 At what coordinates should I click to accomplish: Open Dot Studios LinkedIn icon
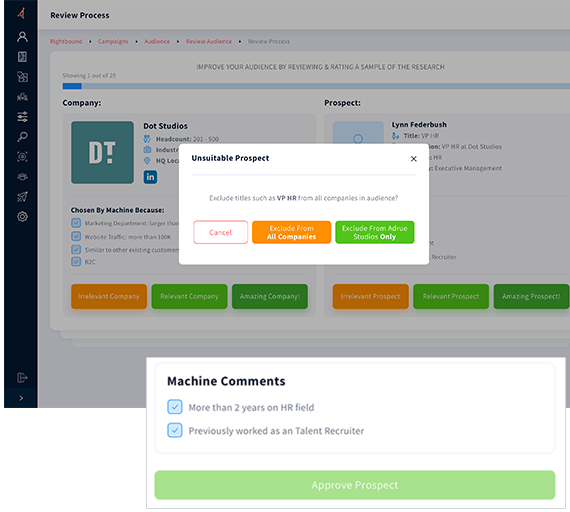click(150, 177)
